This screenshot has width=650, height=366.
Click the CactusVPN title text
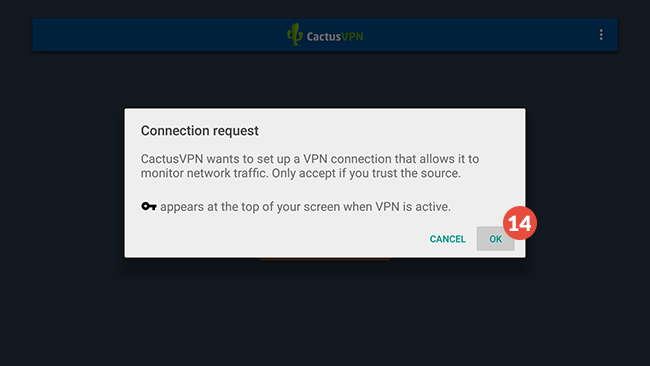[335, 36]
